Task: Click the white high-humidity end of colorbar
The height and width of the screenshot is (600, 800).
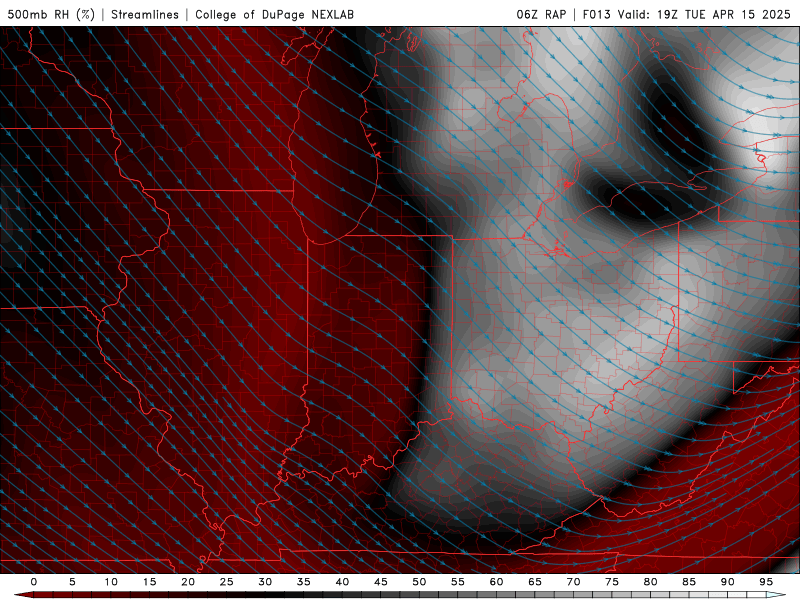Action: [776, 595]
